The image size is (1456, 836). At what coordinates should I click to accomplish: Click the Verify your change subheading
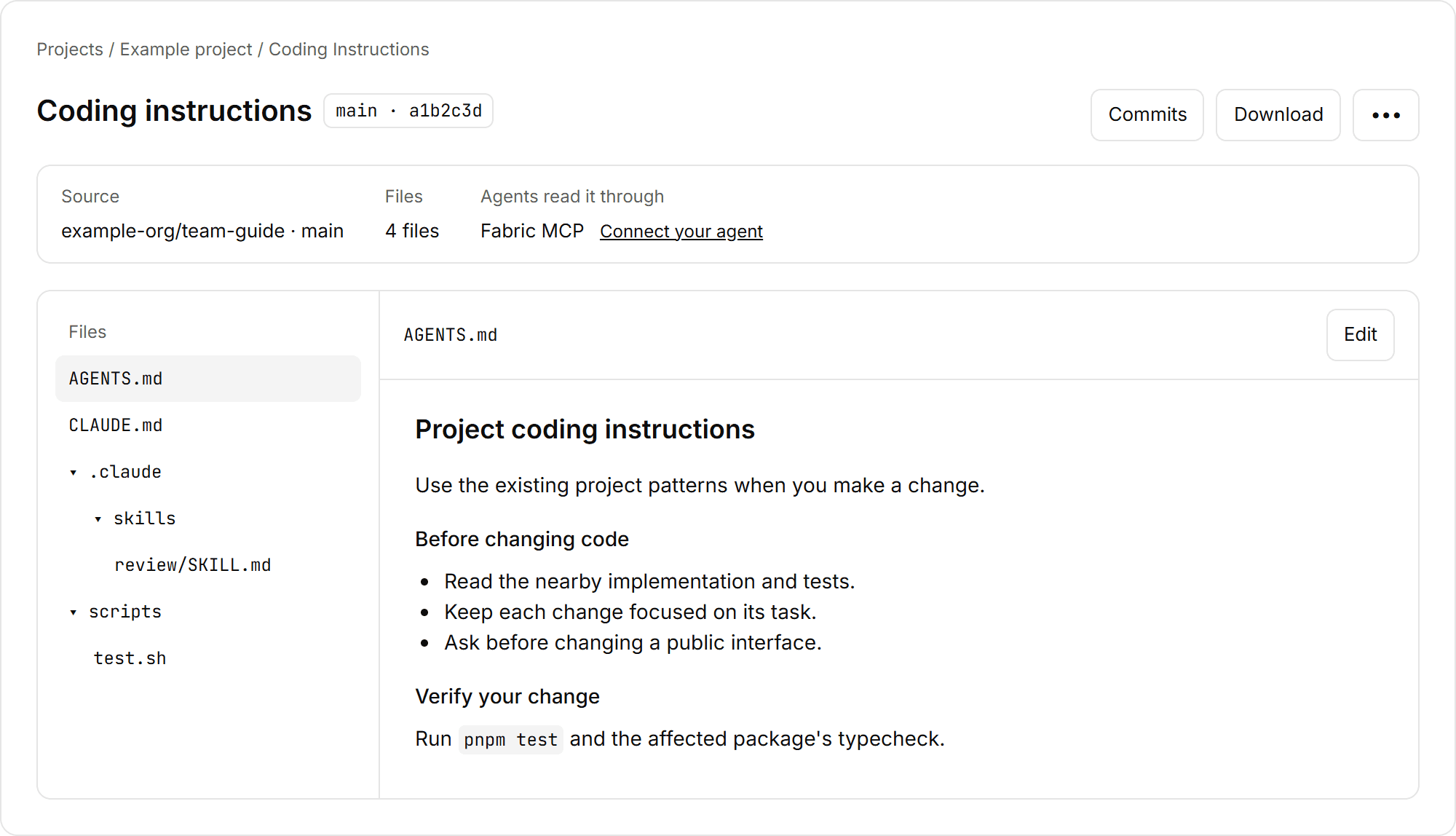pyautogui.click(x=507, y=697)
